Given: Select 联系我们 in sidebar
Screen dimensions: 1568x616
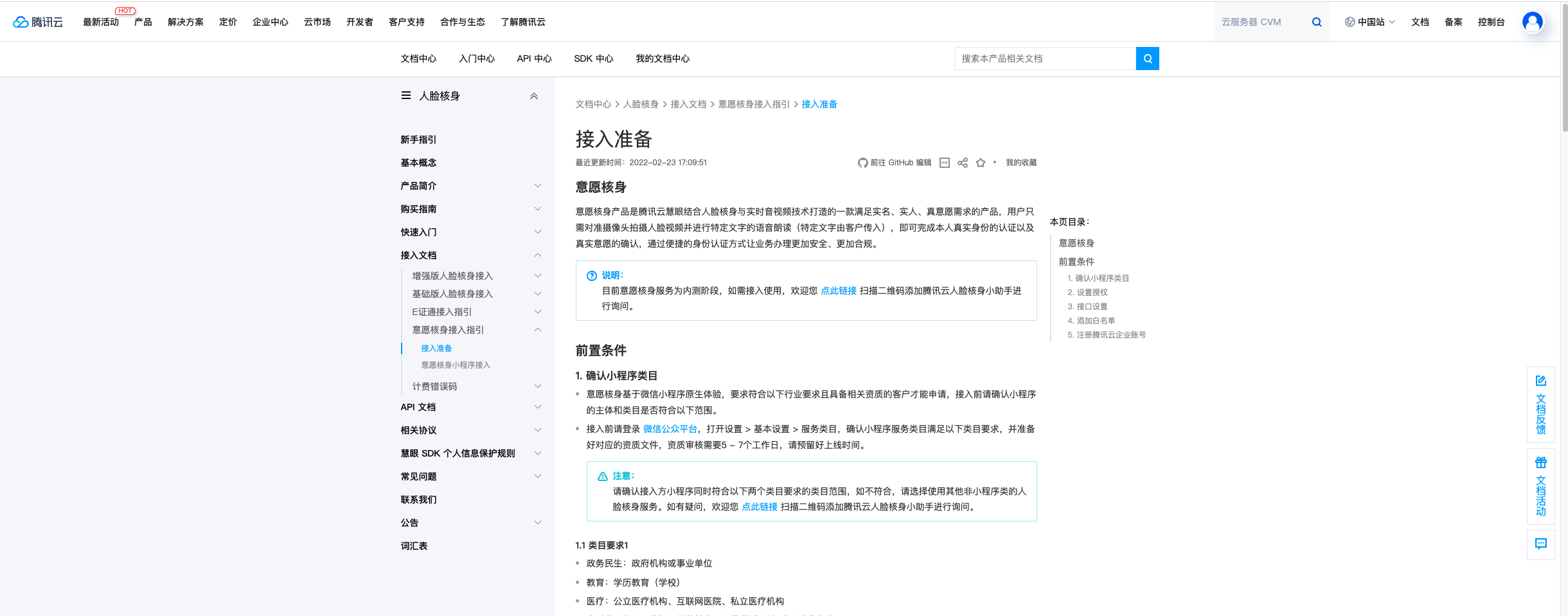Looking at the screenshot, I should point(418,500).
